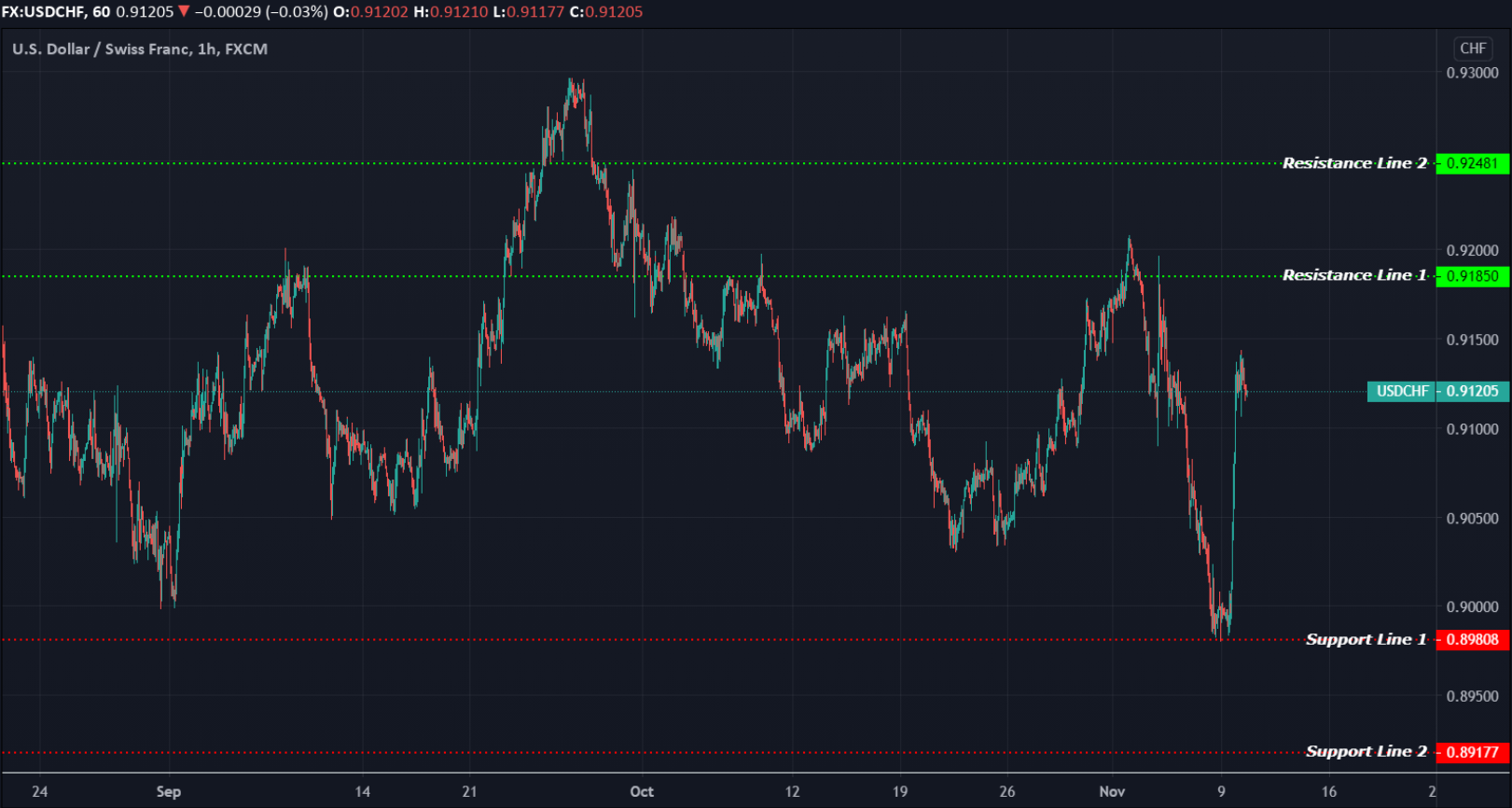Click the USDCHF current price label
1512x808 pixels.
[x=1402, y=391]
